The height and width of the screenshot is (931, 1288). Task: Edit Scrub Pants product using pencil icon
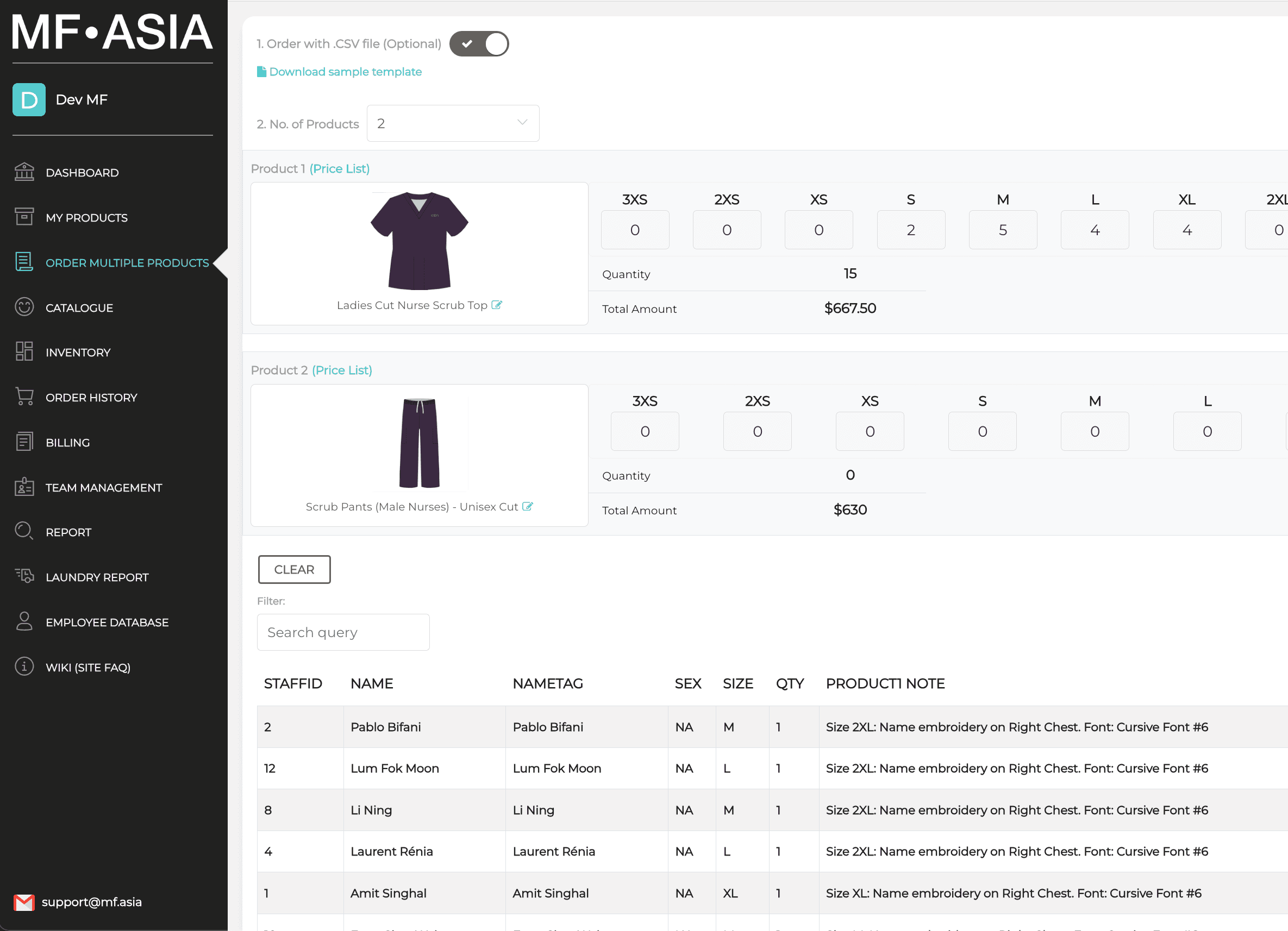point(528,506)
